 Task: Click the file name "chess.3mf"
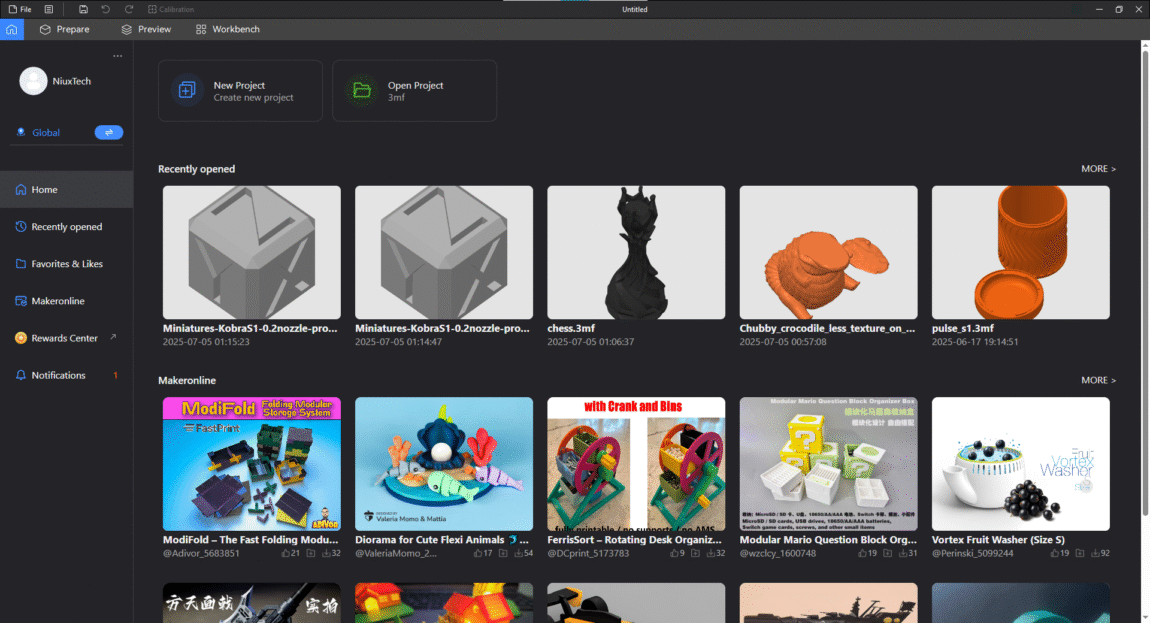[571, 328]
